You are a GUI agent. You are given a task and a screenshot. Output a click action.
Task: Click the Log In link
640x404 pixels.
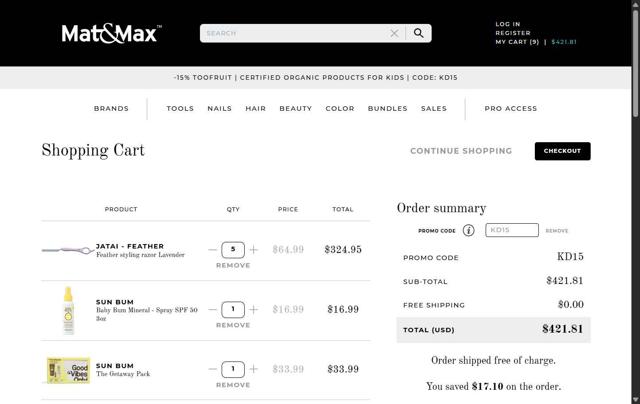[x=508, y=24]
